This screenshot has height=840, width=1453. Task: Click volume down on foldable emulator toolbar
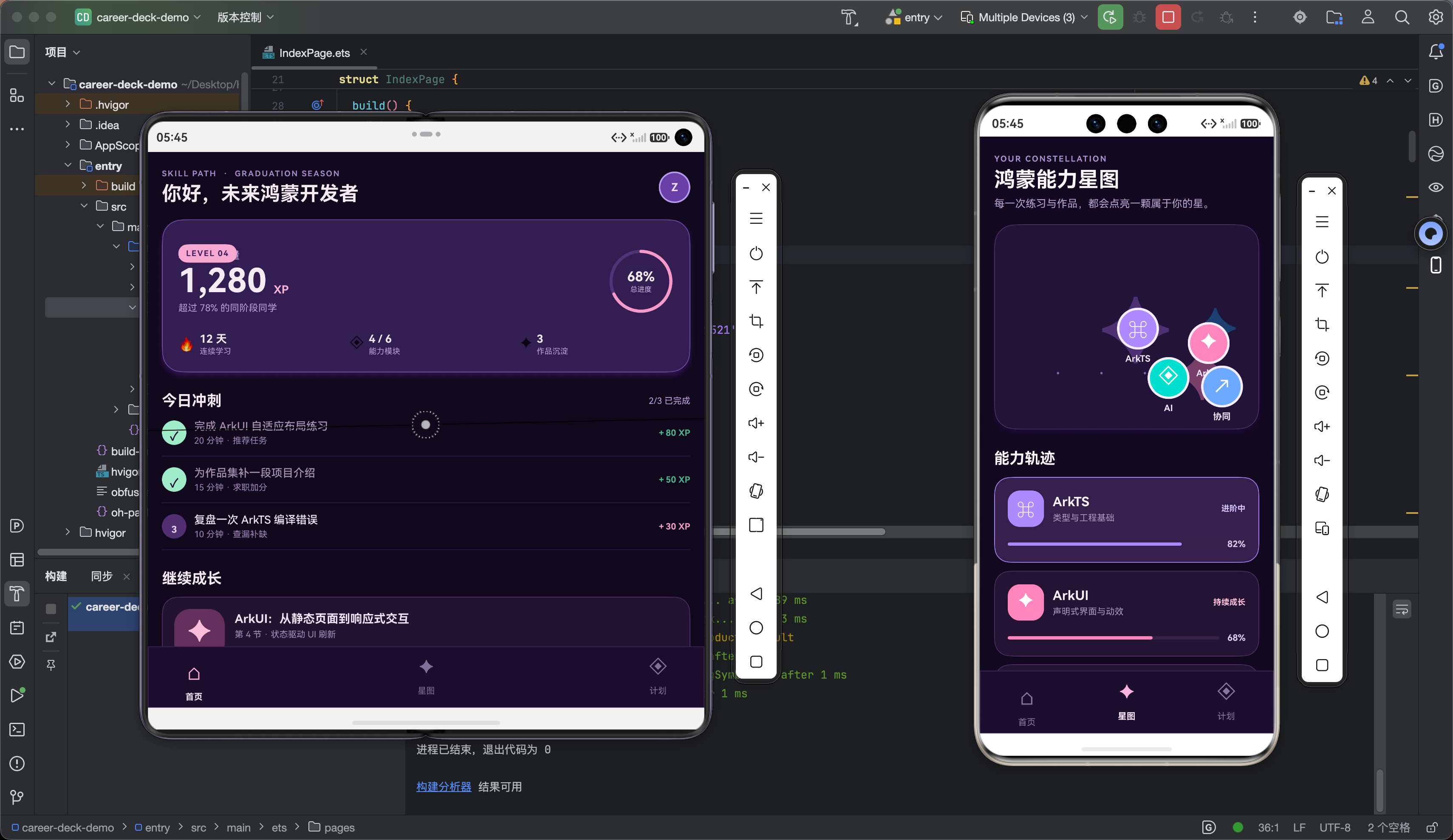tap(756, 457)
